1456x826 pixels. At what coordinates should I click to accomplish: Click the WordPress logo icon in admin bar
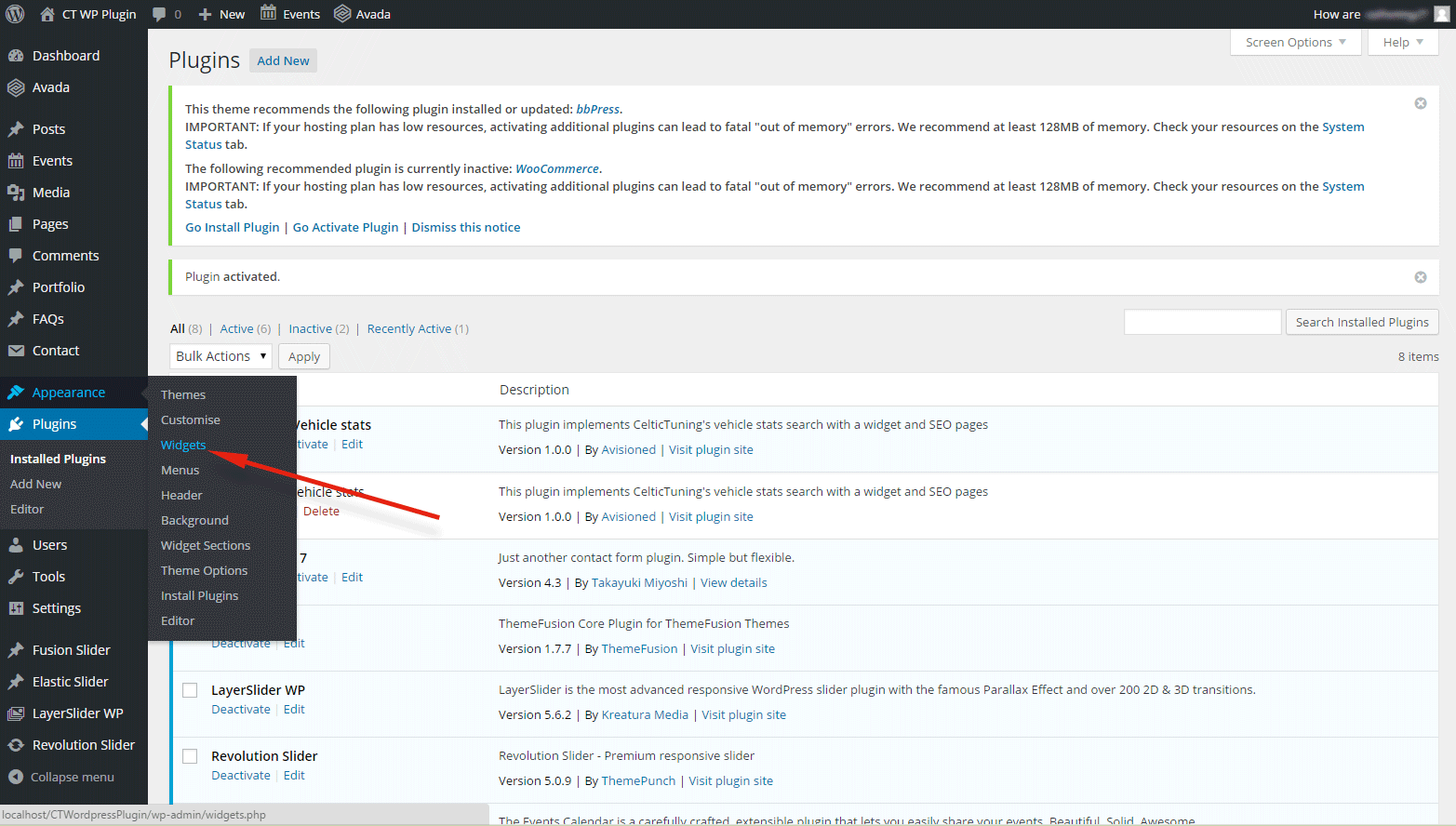[x=15, y=14]
